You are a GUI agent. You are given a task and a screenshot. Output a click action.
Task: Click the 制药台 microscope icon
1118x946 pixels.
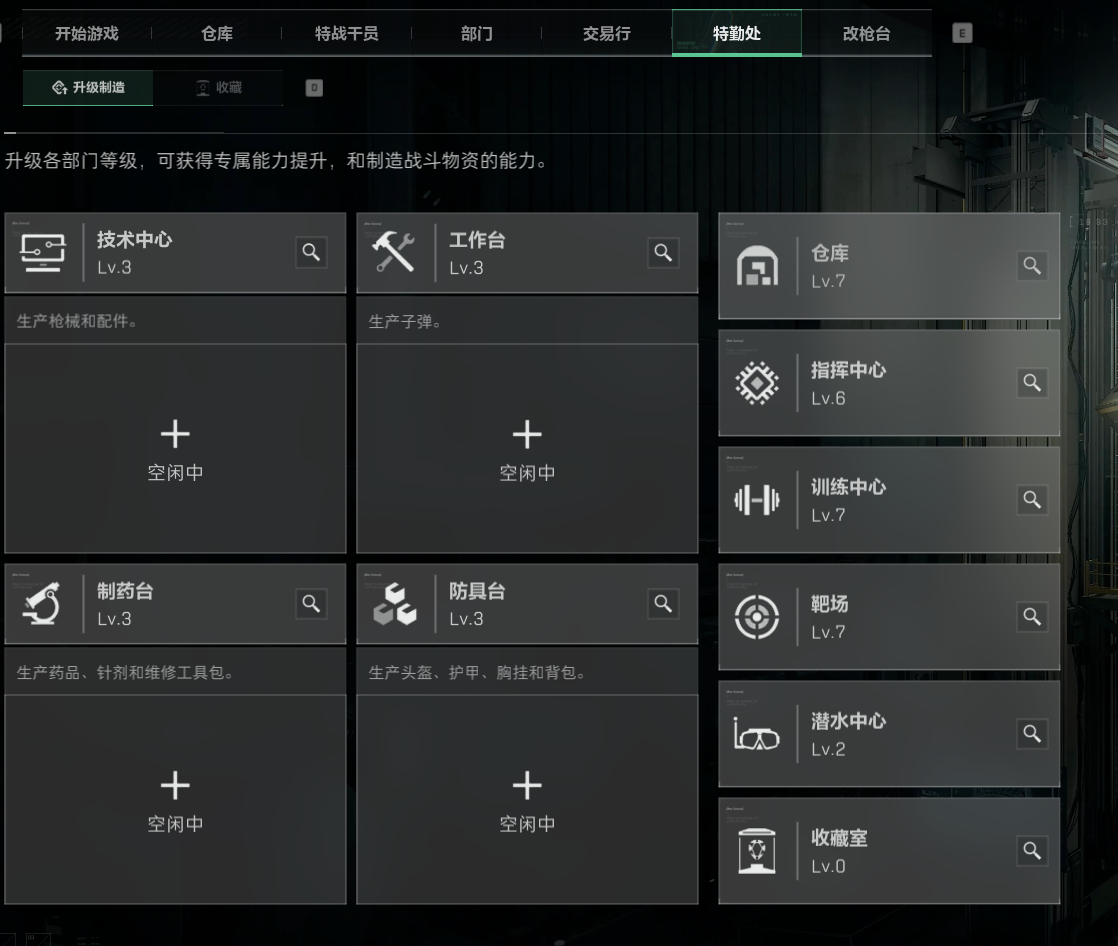(41, 604)
